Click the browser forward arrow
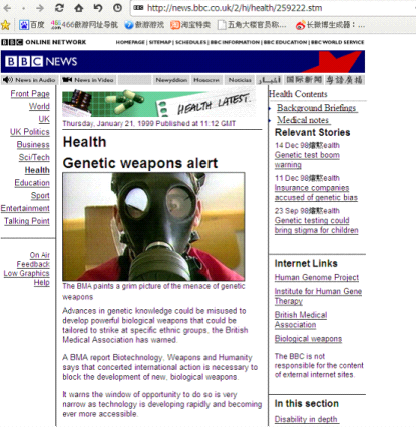This screenshot has height=427, width=416. (40, 8)
